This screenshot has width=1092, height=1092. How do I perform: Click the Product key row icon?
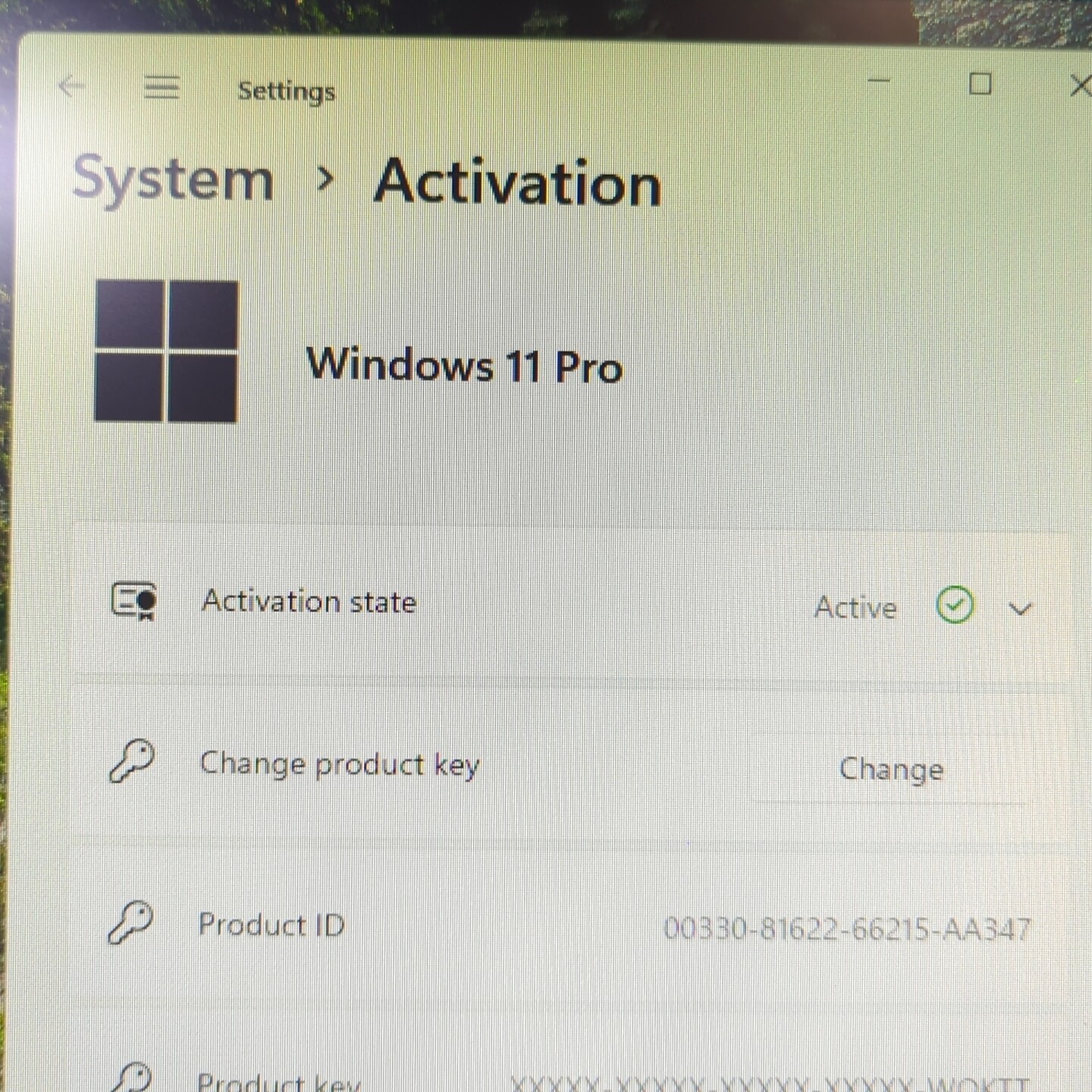click(x=133, y=1077)
